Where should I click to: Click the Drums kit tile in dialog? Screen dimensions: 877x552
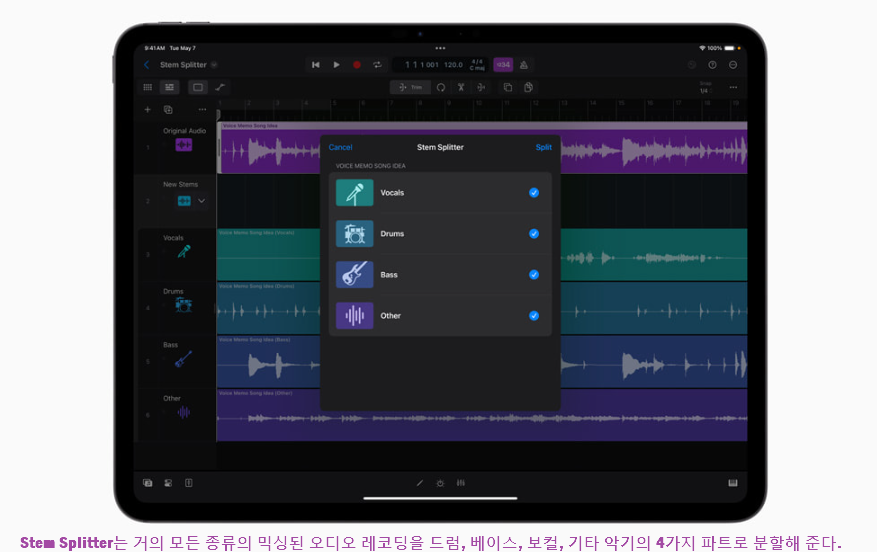point(355,234)
